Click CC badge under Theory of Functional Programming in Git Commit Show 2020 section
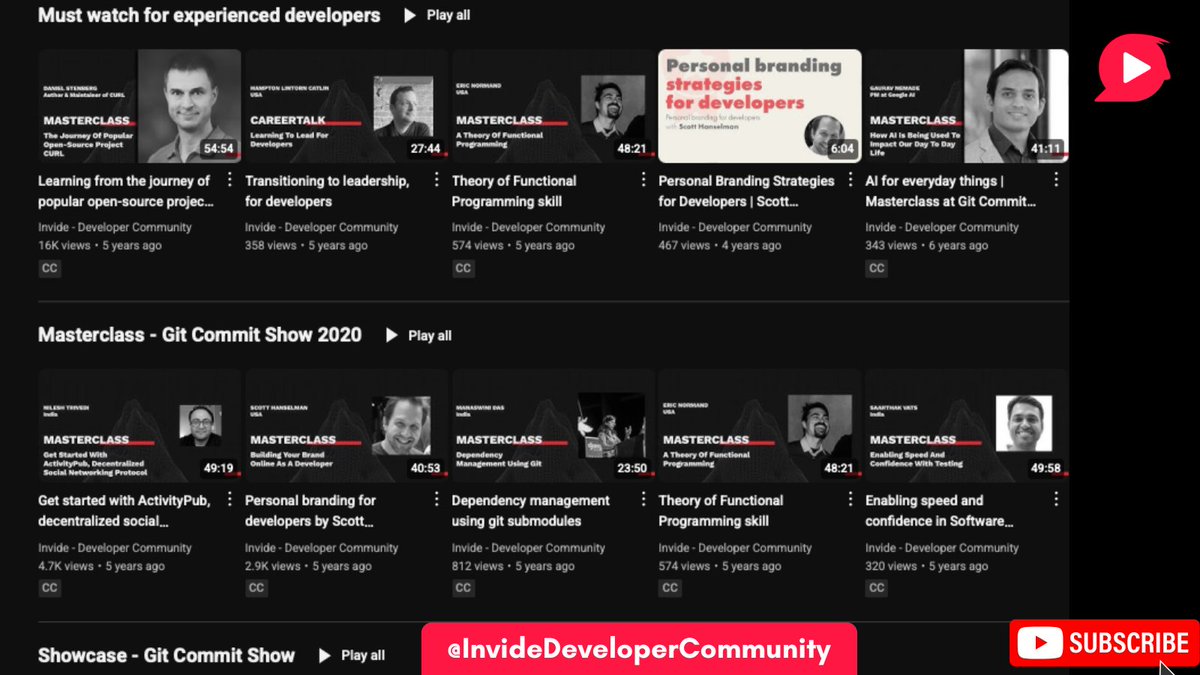 tap(670, 588)
